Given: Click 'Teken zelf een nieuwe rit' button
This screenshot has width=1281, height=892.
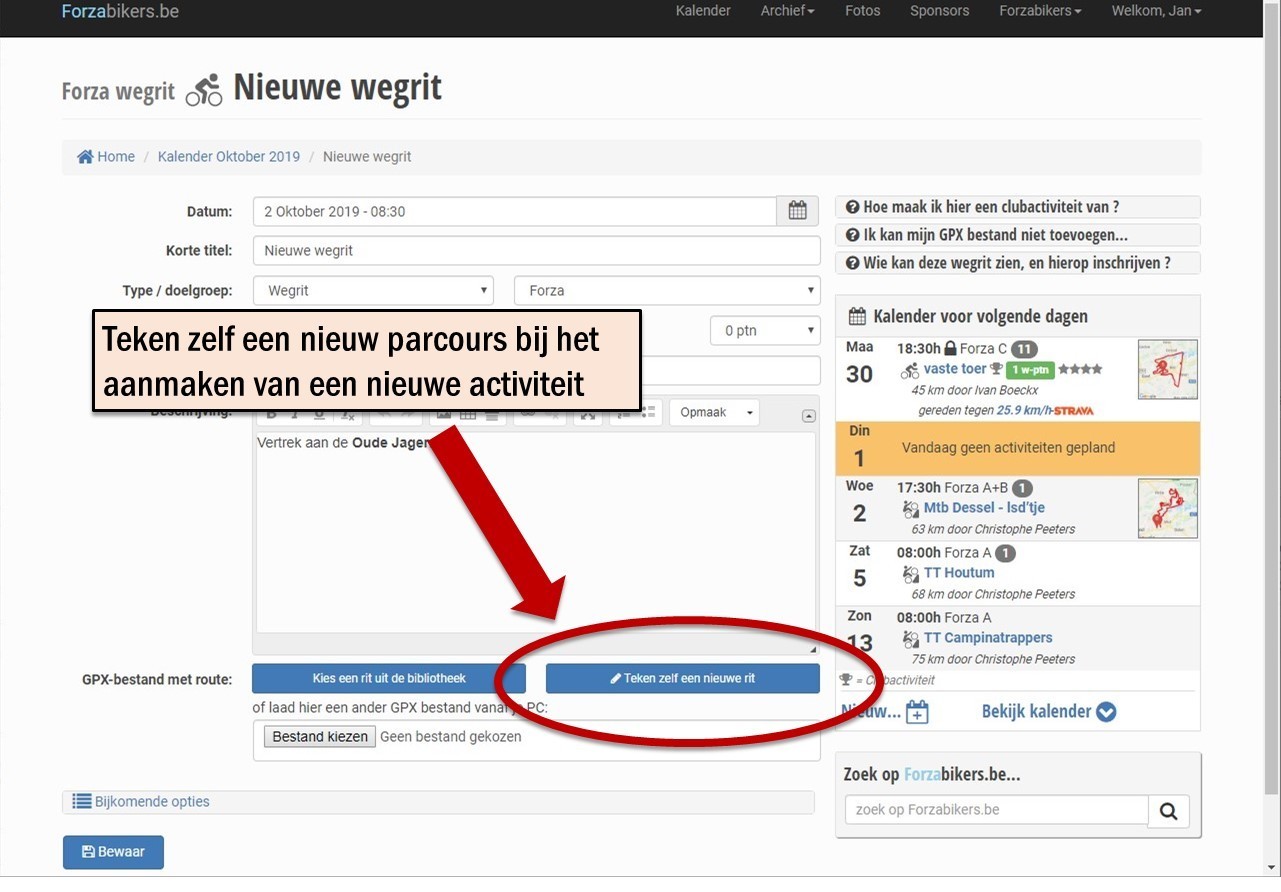Looking at the screenshot, I should tap(683, 678).
